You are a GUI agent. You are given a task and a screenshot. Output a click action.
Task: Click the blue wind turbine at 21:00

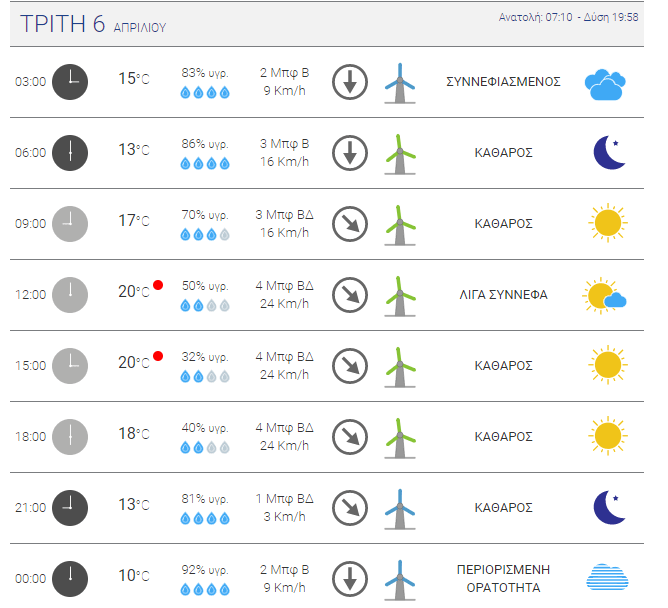point(400,509)
